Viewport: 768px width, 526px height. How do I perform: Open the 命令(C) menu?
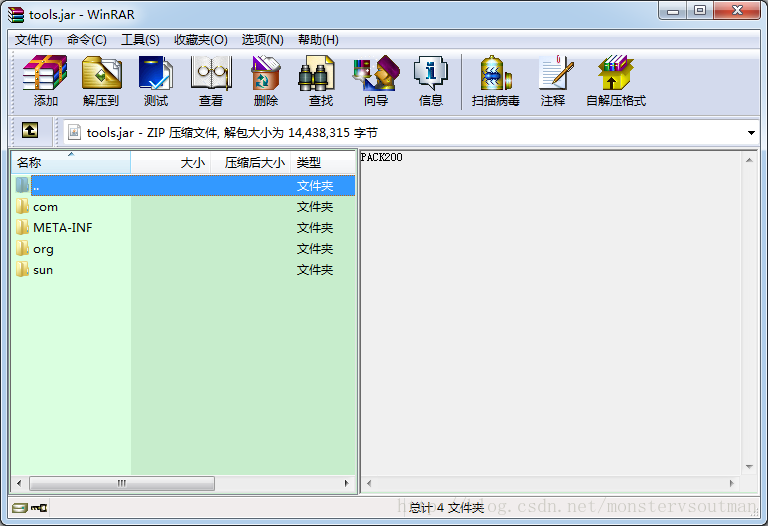coord(87,40)
